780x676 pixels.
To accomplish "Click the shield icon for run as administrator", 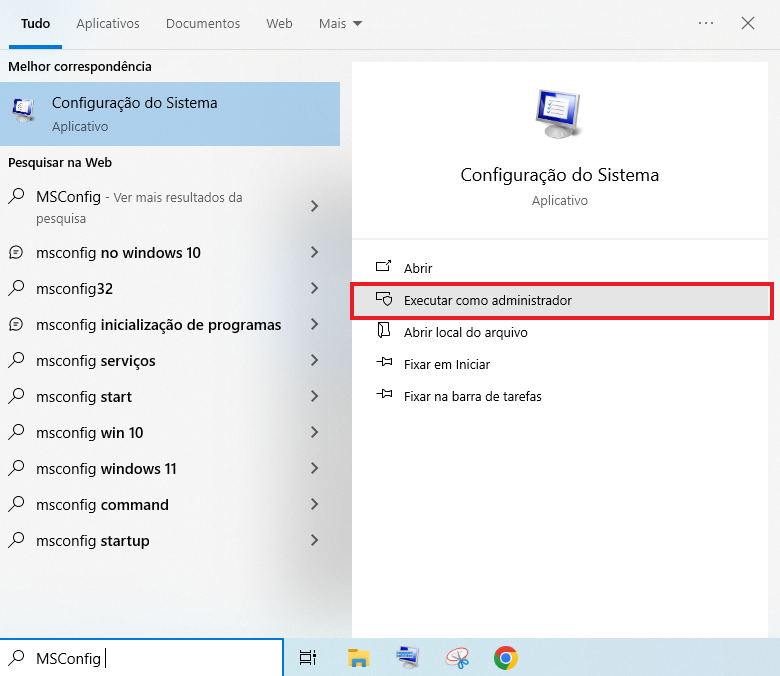I will coord(384,298).
